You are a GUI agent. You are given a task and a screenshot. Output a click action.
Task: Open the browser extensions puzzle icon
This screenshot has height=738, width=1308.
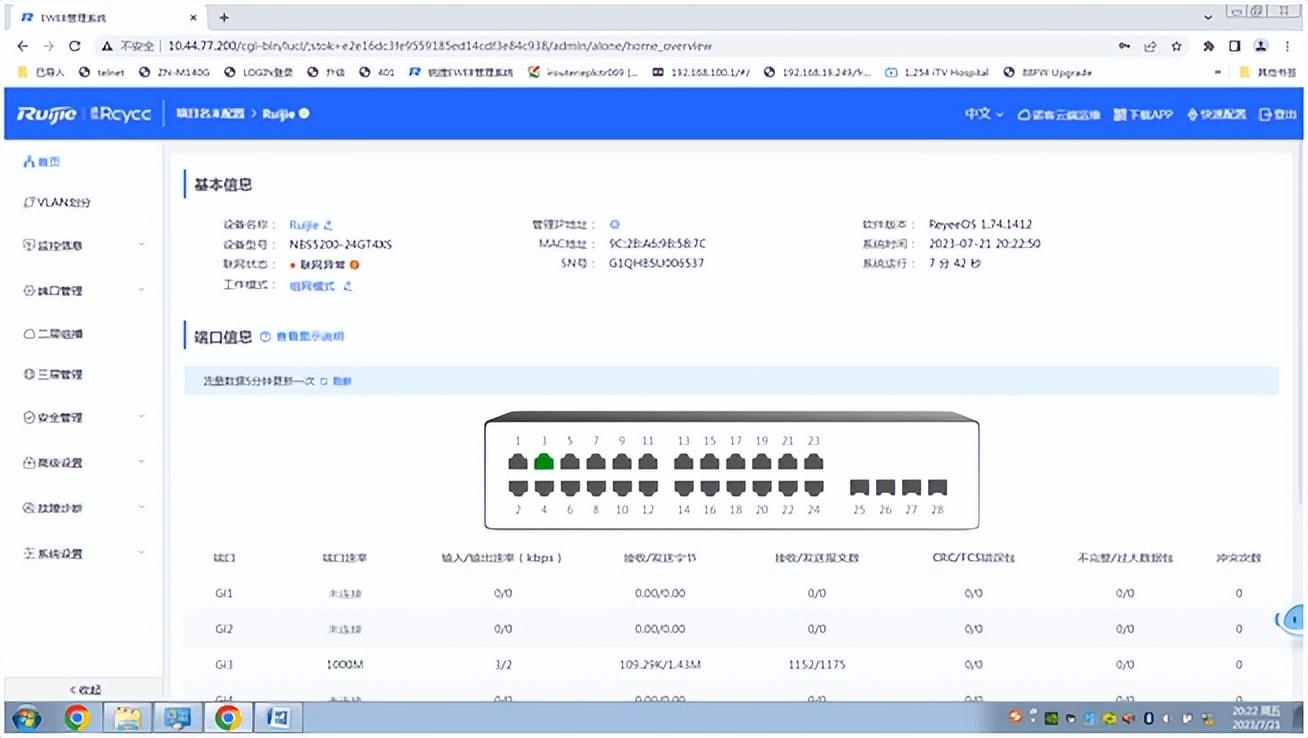[x=1208, y=46]
